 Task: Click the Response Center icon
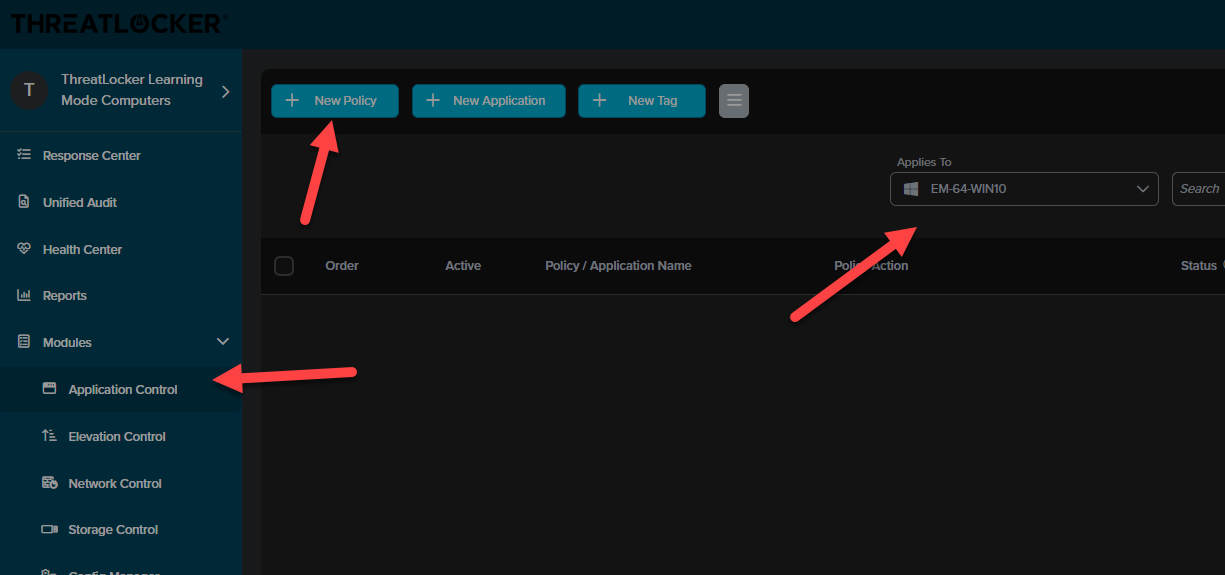(24, 155)
